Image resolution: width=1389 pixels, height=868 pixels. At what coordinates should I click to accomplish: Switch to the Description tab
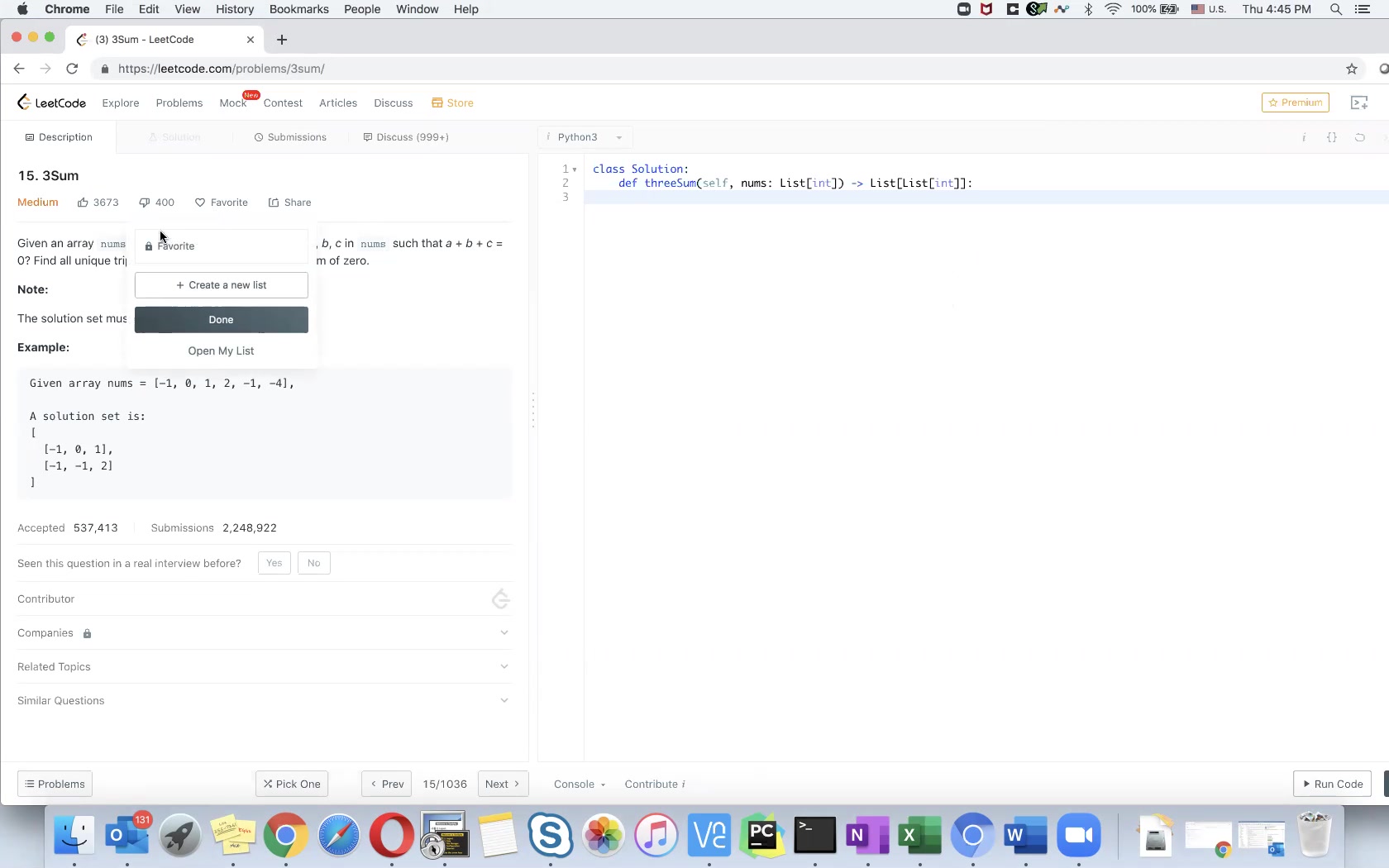click(59, 137)
